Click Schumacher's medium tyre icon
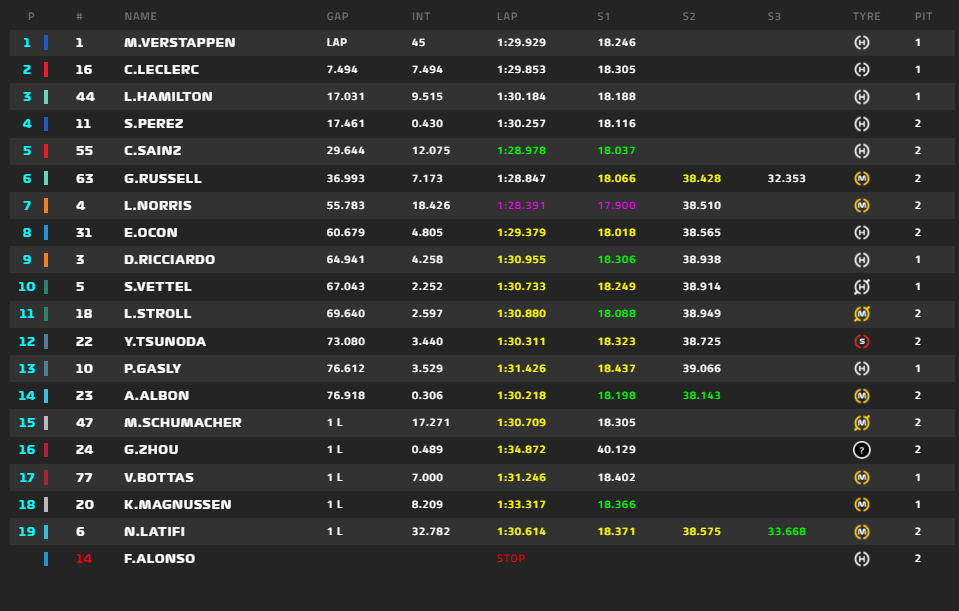The height and width of the screenshot is (611, 959). pos(861,423)
